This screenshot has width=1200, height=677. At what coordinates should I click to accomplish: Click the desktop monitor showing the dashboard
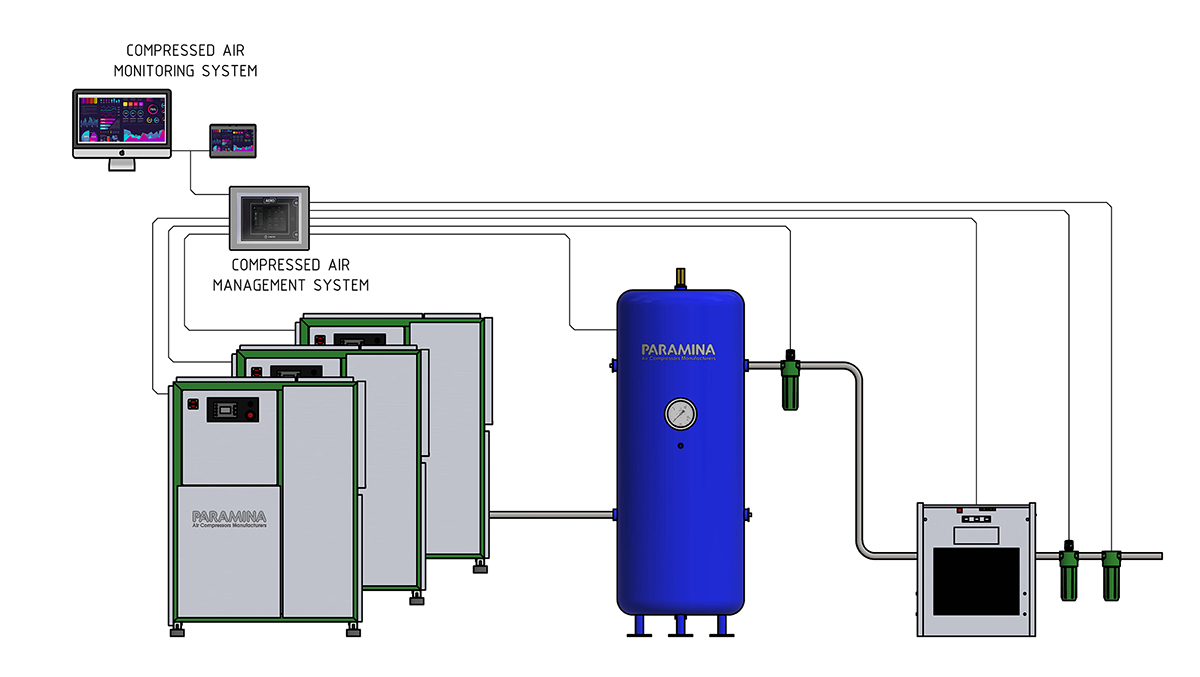pyautogui.click(x=121, y=123)
